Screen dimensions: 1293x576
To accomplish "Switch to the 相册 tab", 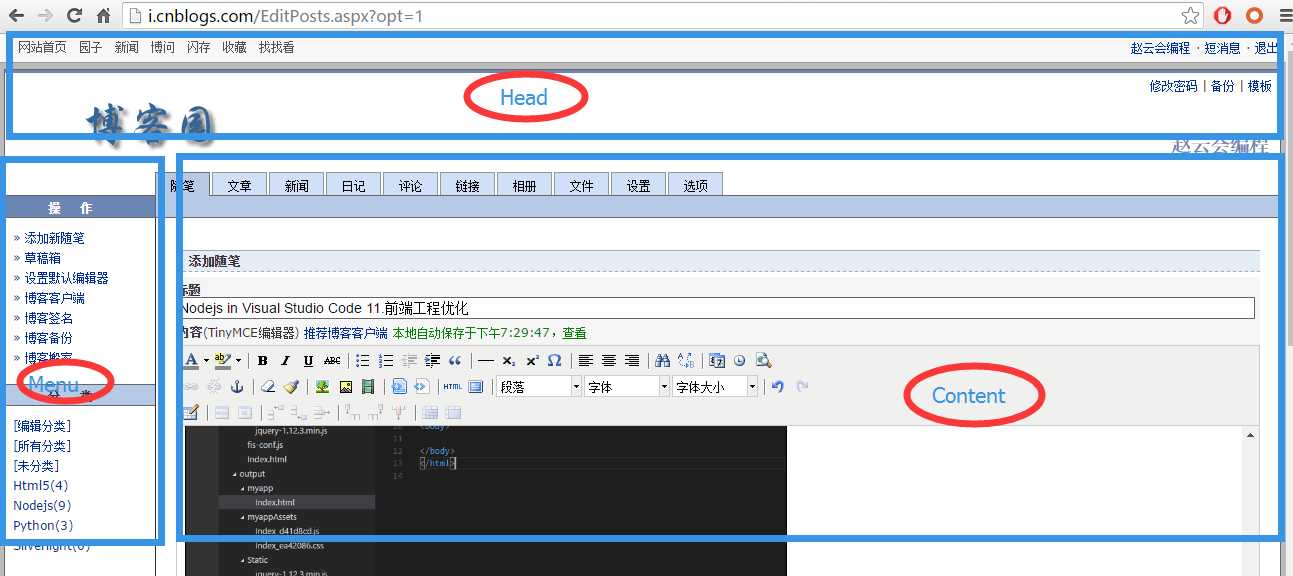I will pyautogui.click(x=524, y=185).
